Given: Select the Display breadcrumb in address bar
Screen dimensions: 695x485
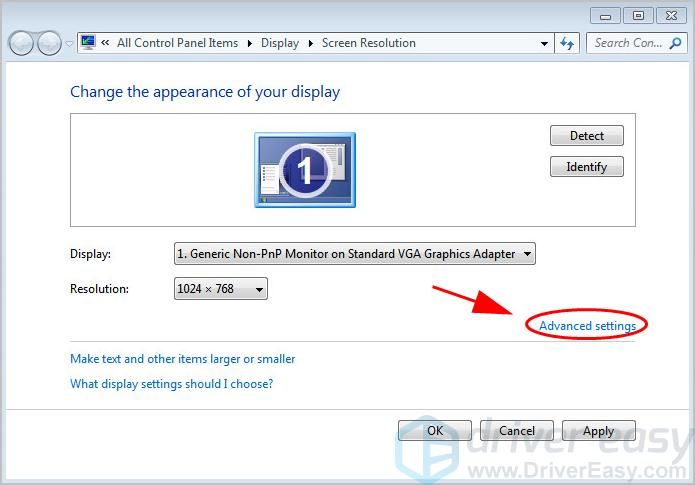Looking at the screenshot, I should (x=279, y=43).
